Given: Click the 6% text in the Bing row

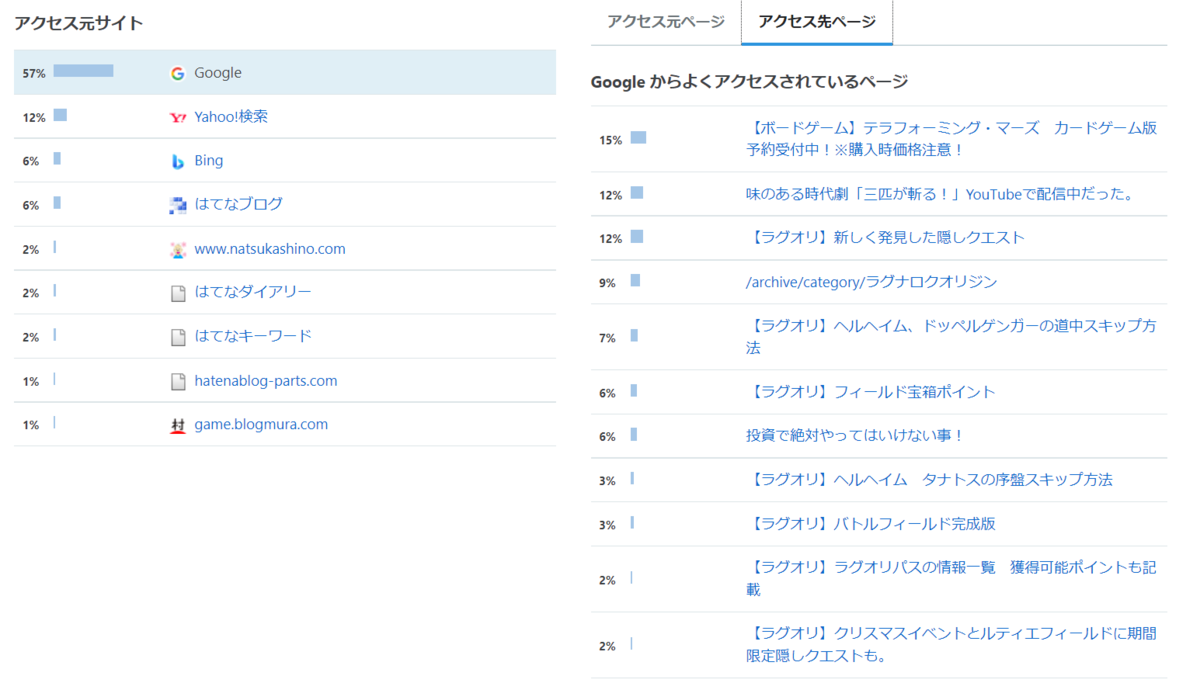Looking at the screenshot, I should pyautogui.click(x=31, y=162).
